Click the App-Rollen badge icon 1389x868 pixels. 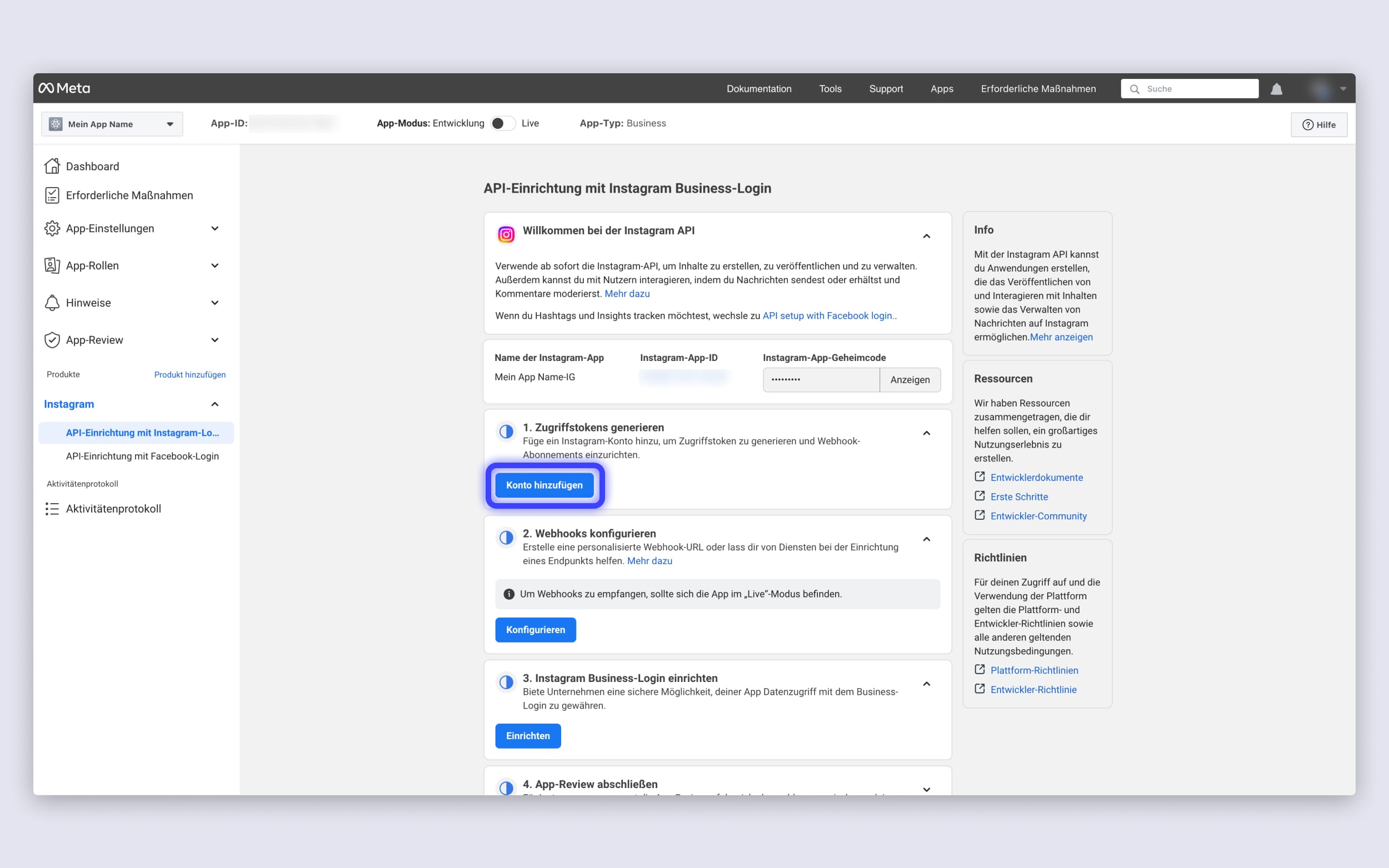pyautogui.click(x=52, y=265)
